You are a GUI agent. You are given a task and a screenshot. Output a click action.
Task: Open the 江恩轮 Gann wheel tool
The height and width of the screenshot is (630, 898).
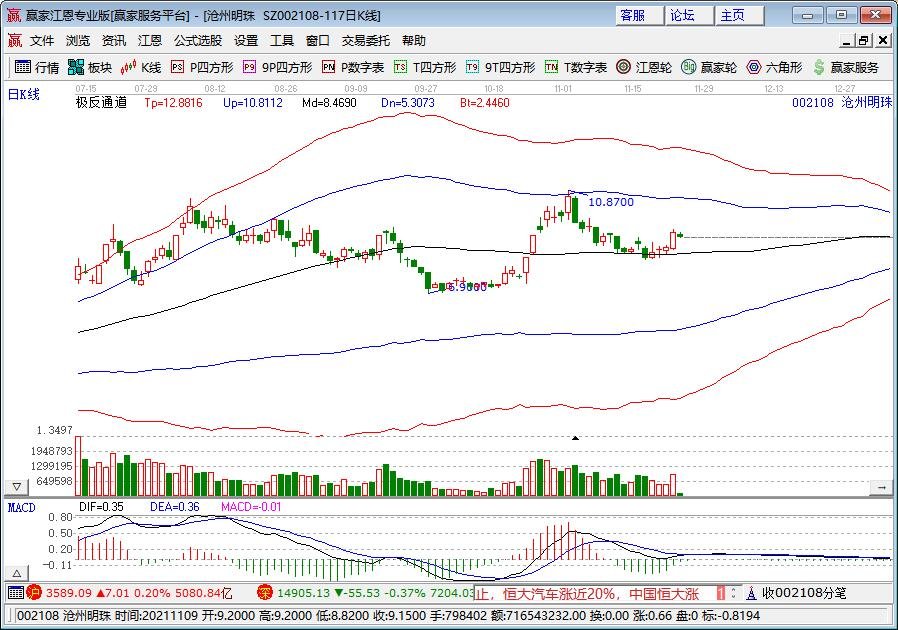pos(644,67)
